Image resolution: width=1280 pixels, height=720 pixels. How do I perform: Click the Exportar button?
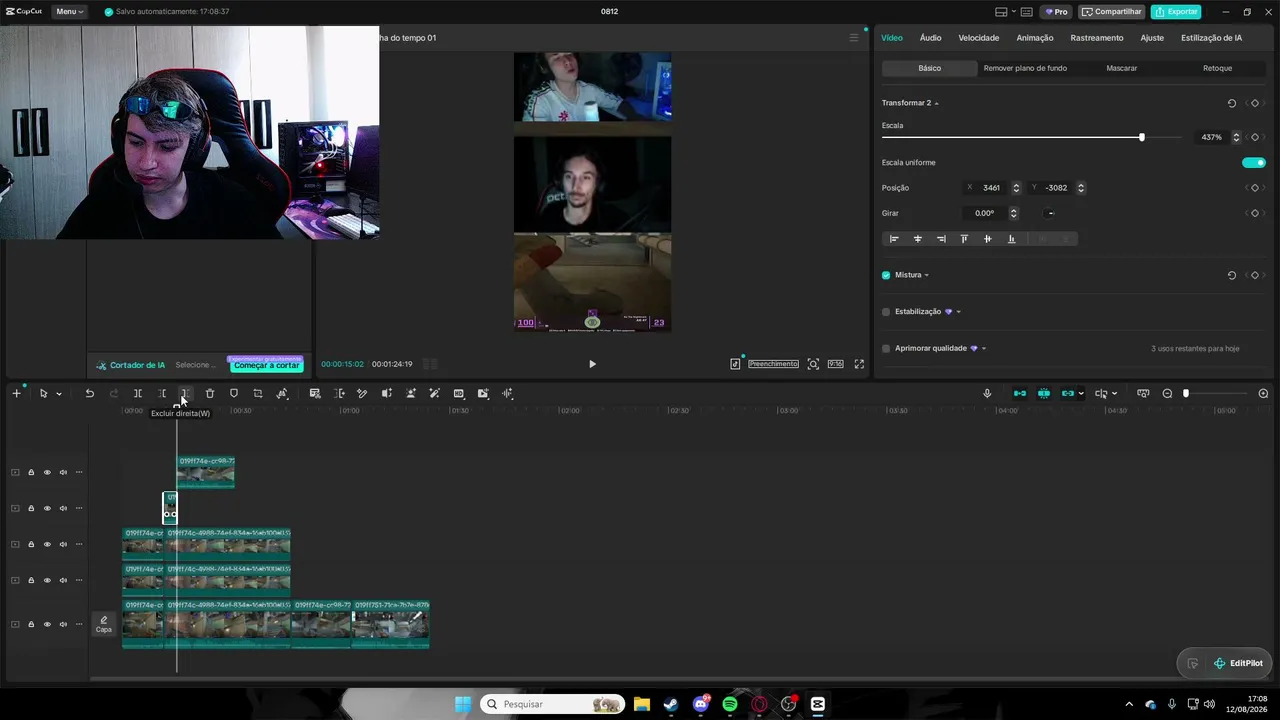(x=1176, y=12)
